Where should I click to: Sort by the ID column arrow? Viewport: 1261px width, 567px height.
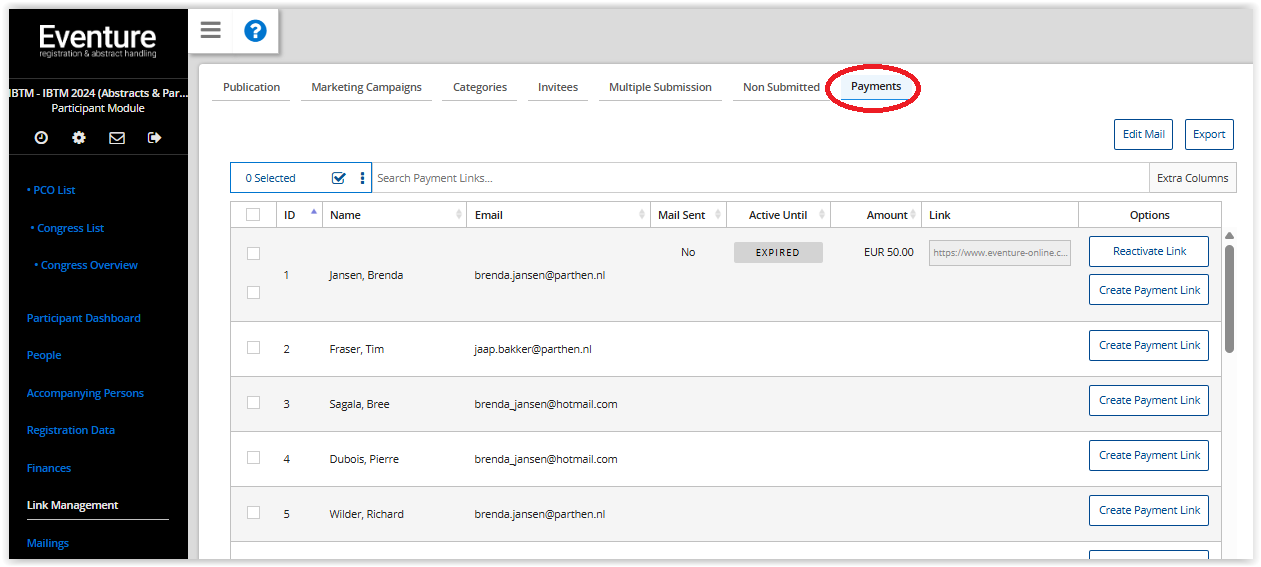coord(314,212)
